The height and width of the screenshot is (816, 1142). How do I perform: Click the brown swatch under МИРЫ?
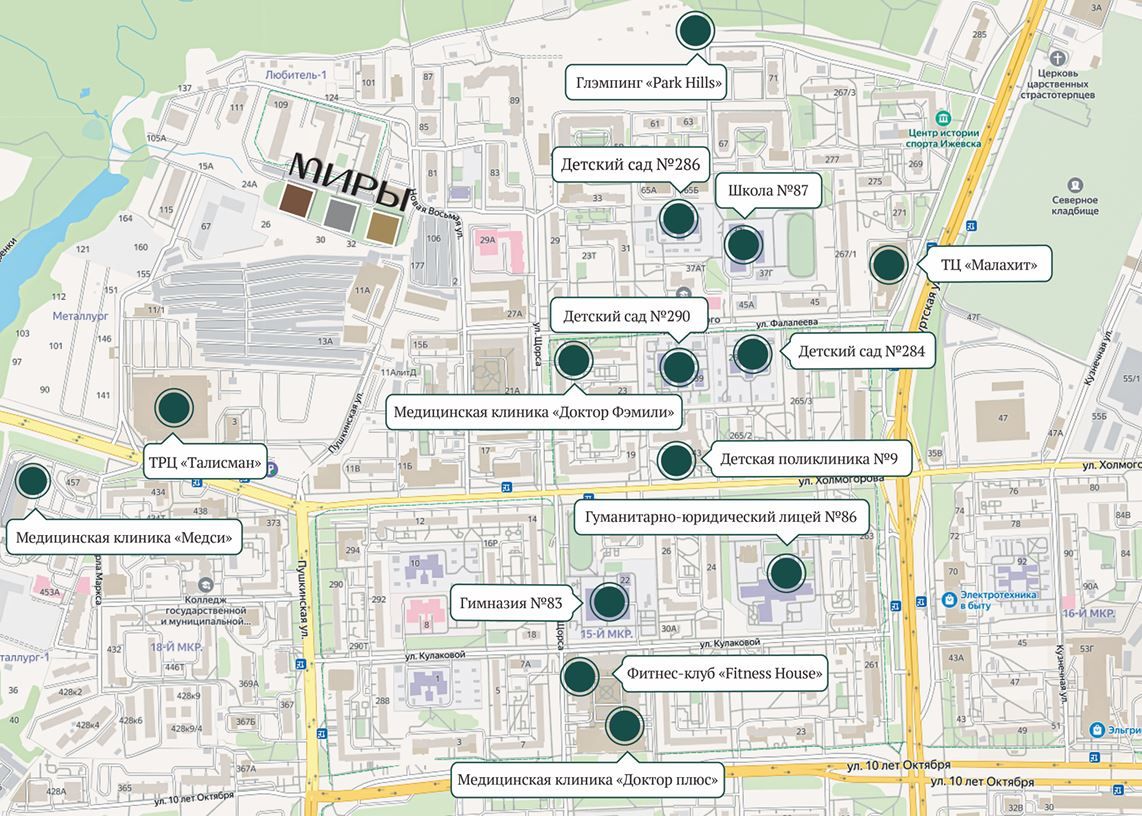point(296,201)
